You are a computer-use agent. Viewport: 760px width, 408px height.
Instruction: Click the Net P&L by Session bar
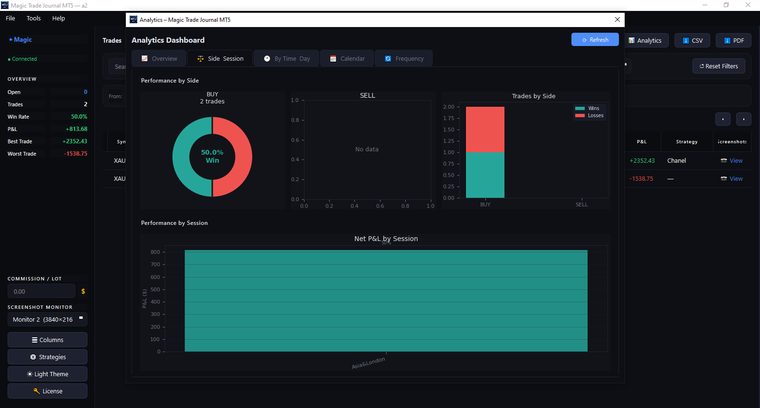[386, 301]
